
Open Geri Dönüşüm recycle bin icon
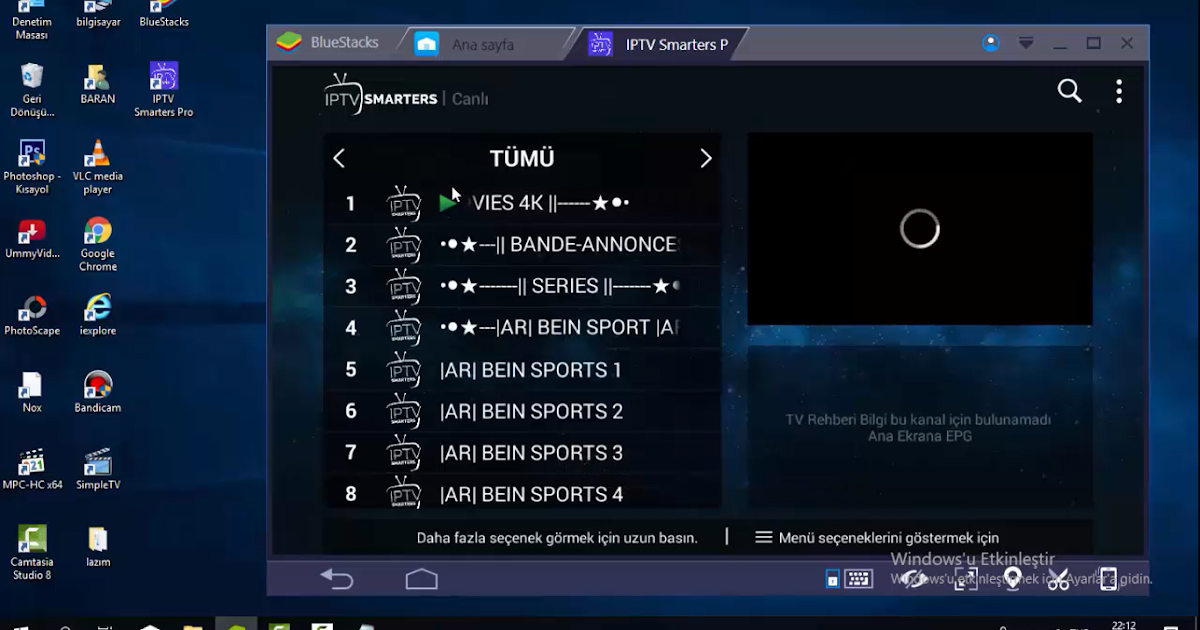(x=32, y=90)
